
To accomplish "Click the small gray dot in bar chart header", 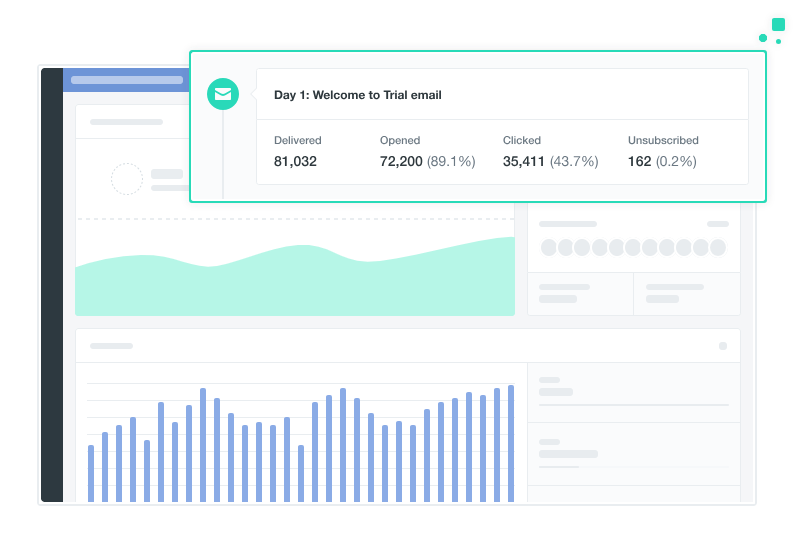I will (723, 346).
